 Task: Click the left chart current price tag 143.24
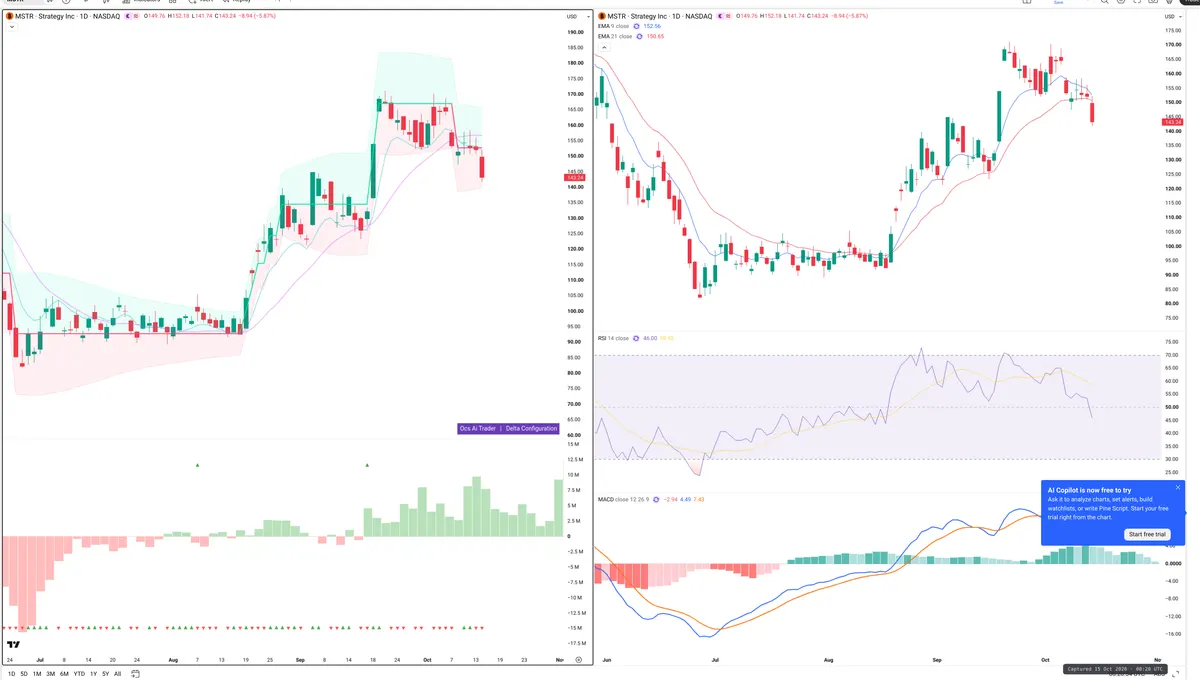point(573,177)
